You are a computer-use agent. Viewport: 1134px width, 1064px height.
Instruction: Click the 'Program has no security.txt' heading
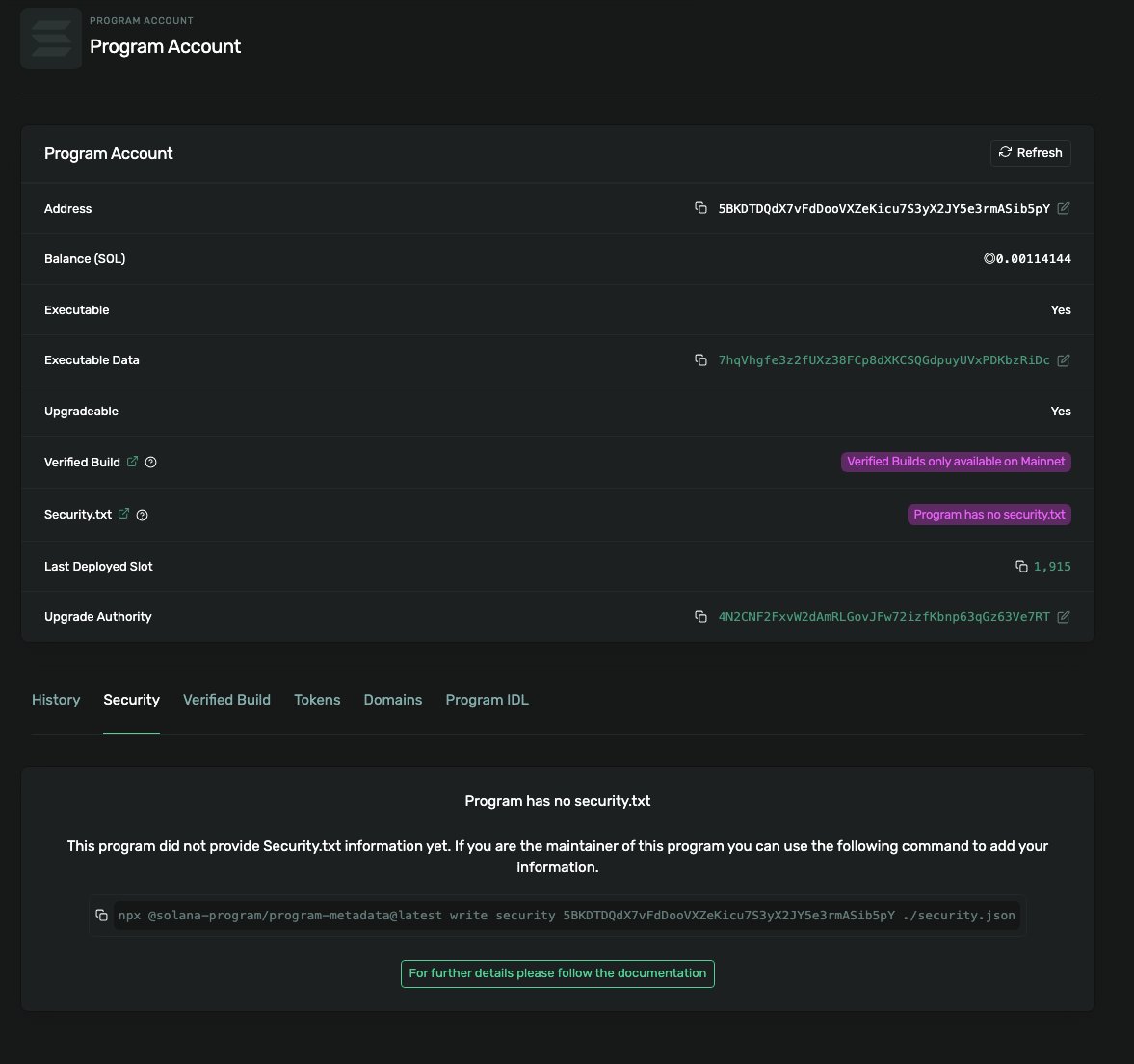coord(558,801)
